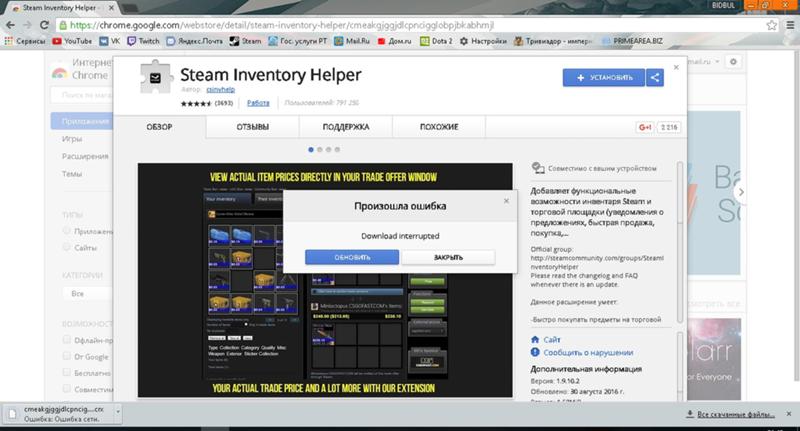
Task: Switch to the ОБЗОР tab
Action: 159,127
